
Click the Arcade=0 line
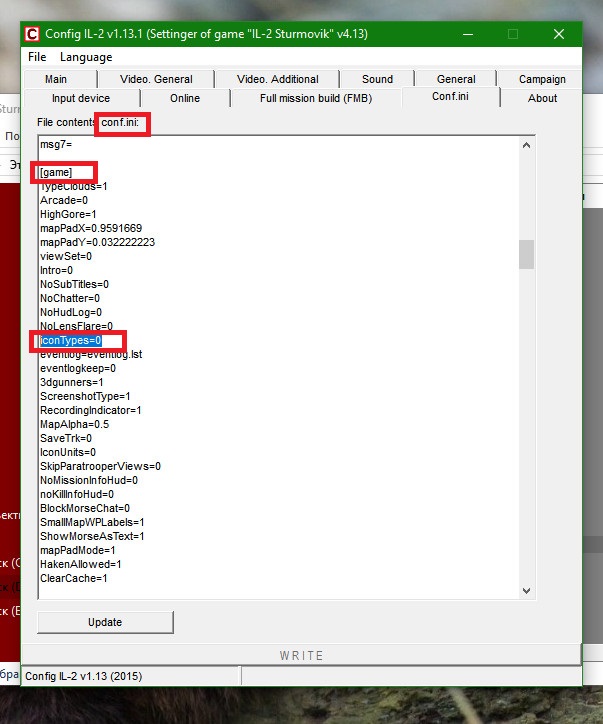(64, 200)
